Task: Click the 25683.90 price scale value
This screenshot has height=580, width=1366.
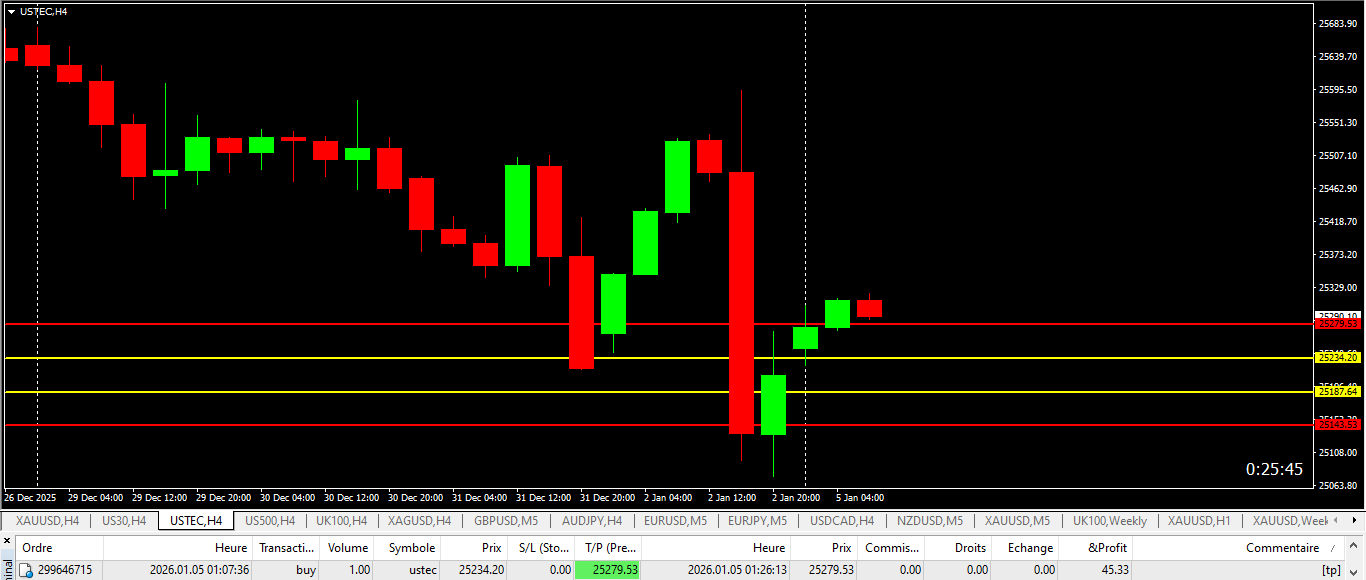Action: pyautogui.click(x=1339, y=24)
